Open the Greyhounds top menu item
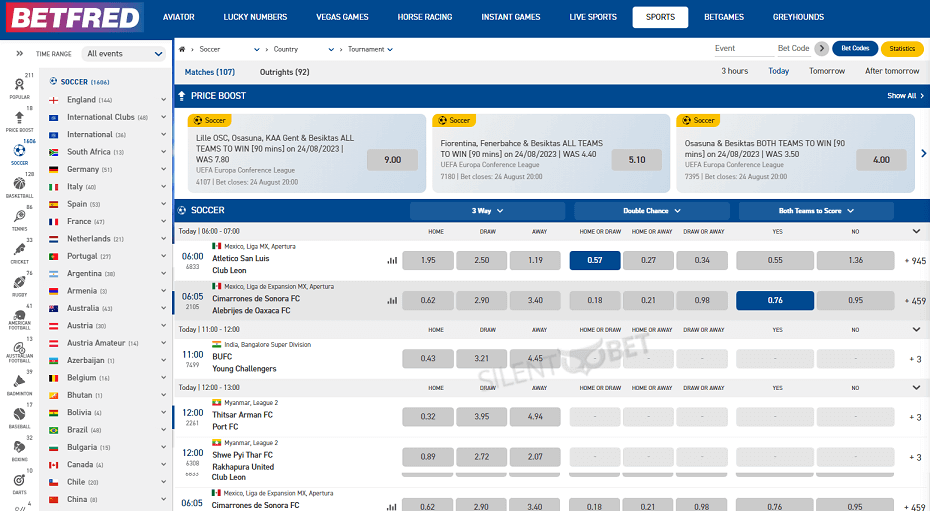 [798, 17]
